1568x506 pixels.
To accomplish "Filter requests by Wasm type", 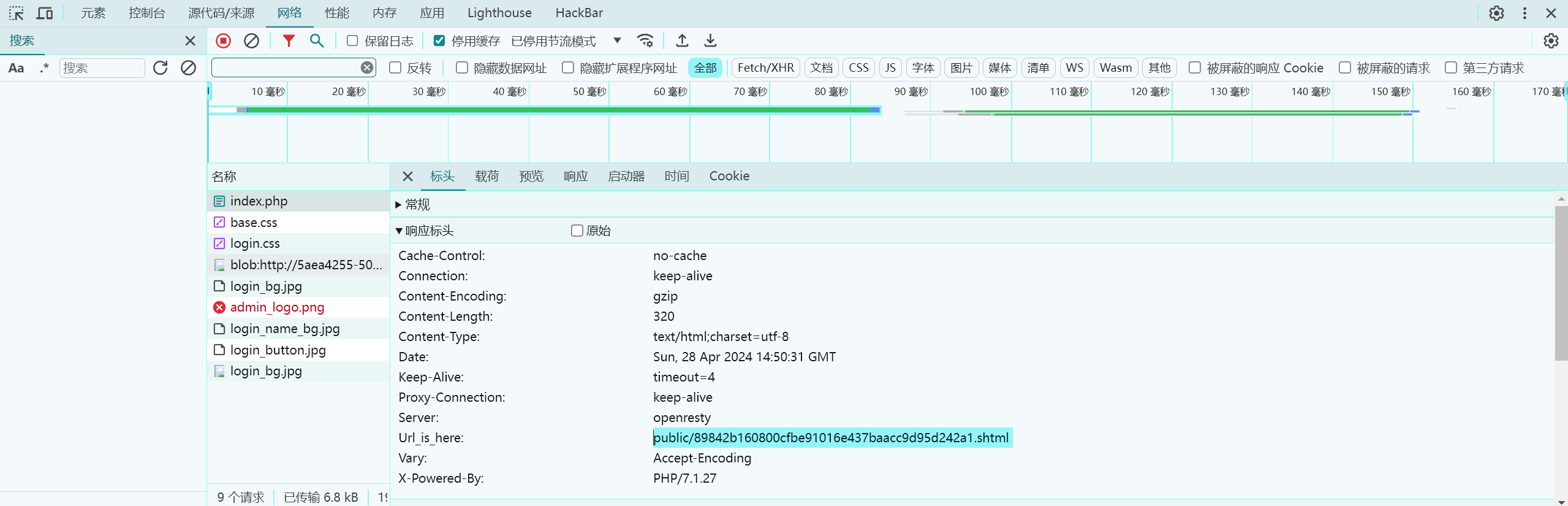I will (x=1116, y=67).
